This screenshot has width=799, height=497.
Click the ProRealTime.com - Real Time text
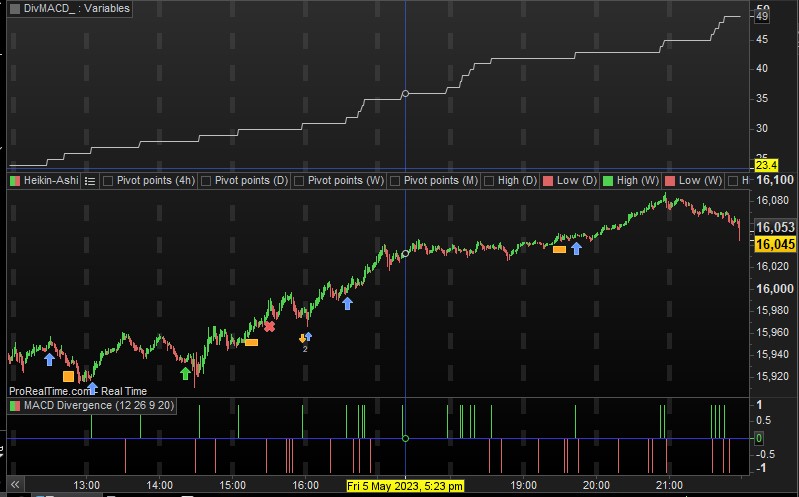[x=78, y=391]
